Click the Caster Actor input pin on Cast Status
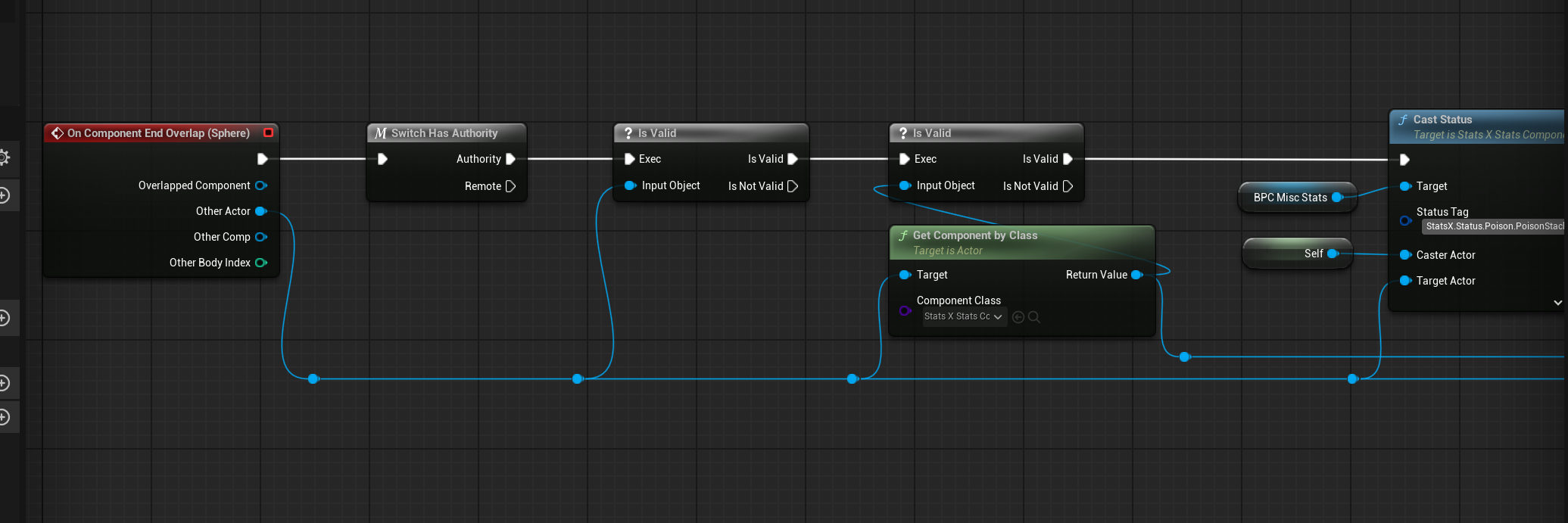 tap(1405, 255)
